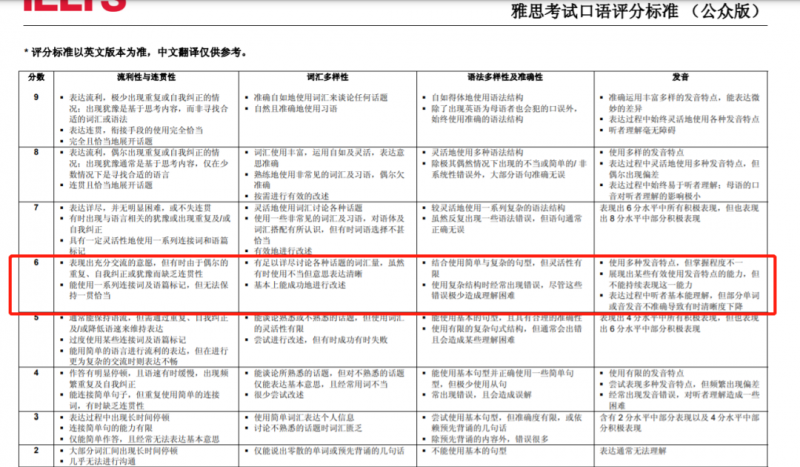Screen dimensions: 800x467
Task: Click band 7 发音 cell mentioning 6 分水平
Action: [x=679, y=213]
